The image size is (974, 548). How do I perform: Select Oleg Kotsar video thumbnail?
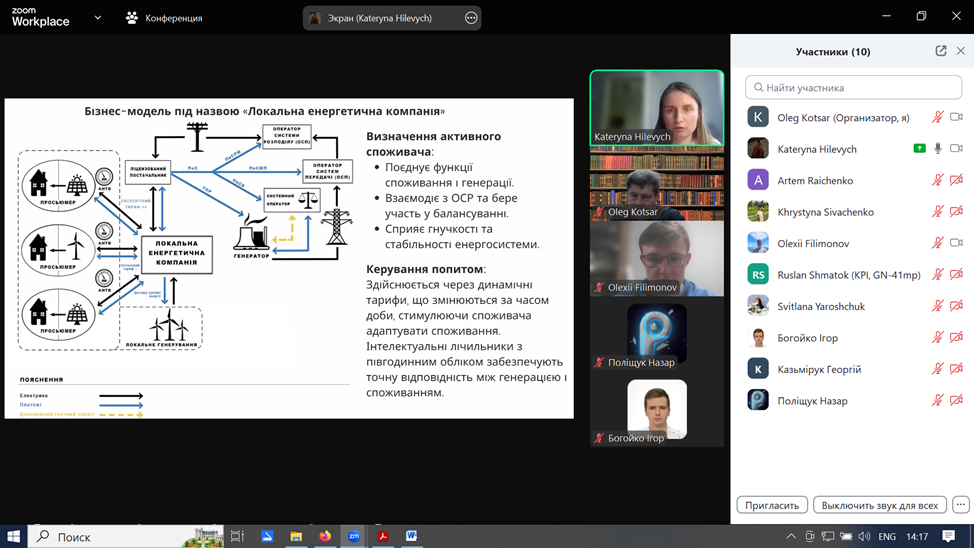657,183
